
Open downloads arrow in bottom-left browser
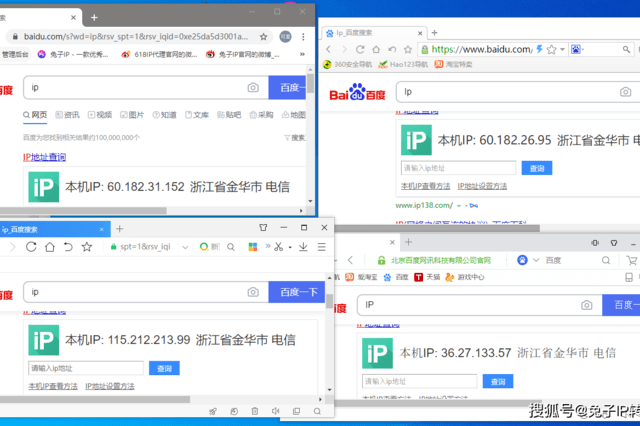point(303,247)
